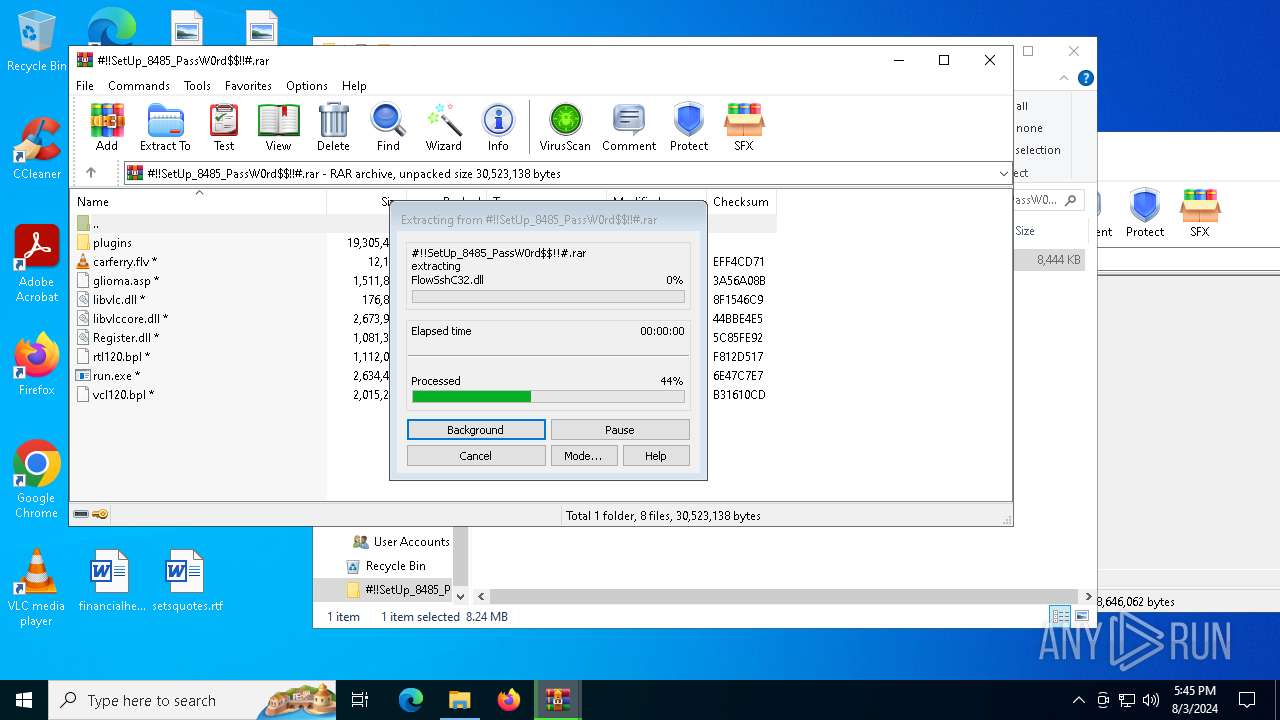Click the current-file progress bar

pos(548,297)
